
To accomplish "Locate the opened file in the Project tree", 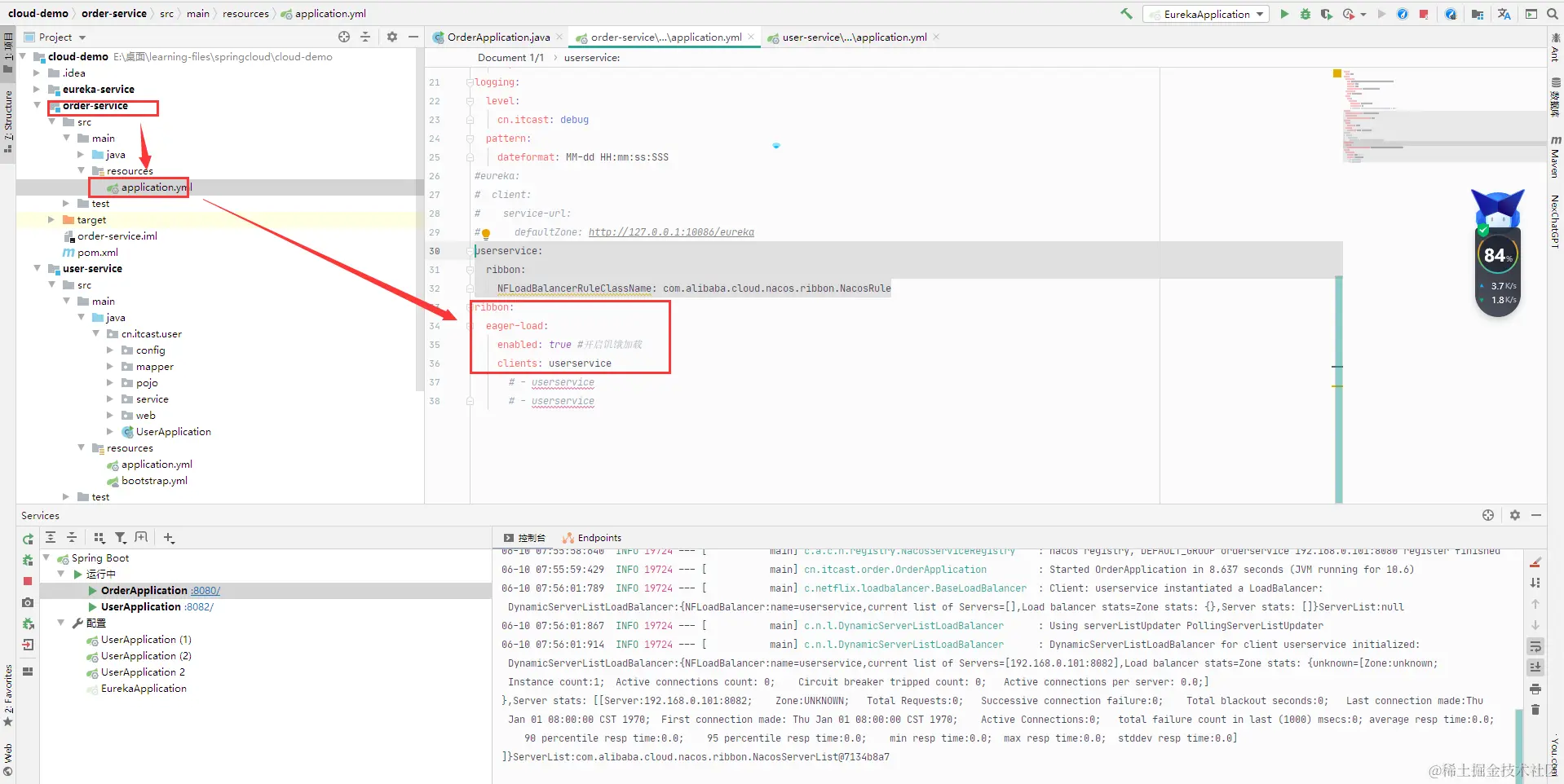I will tap(344, 37).
